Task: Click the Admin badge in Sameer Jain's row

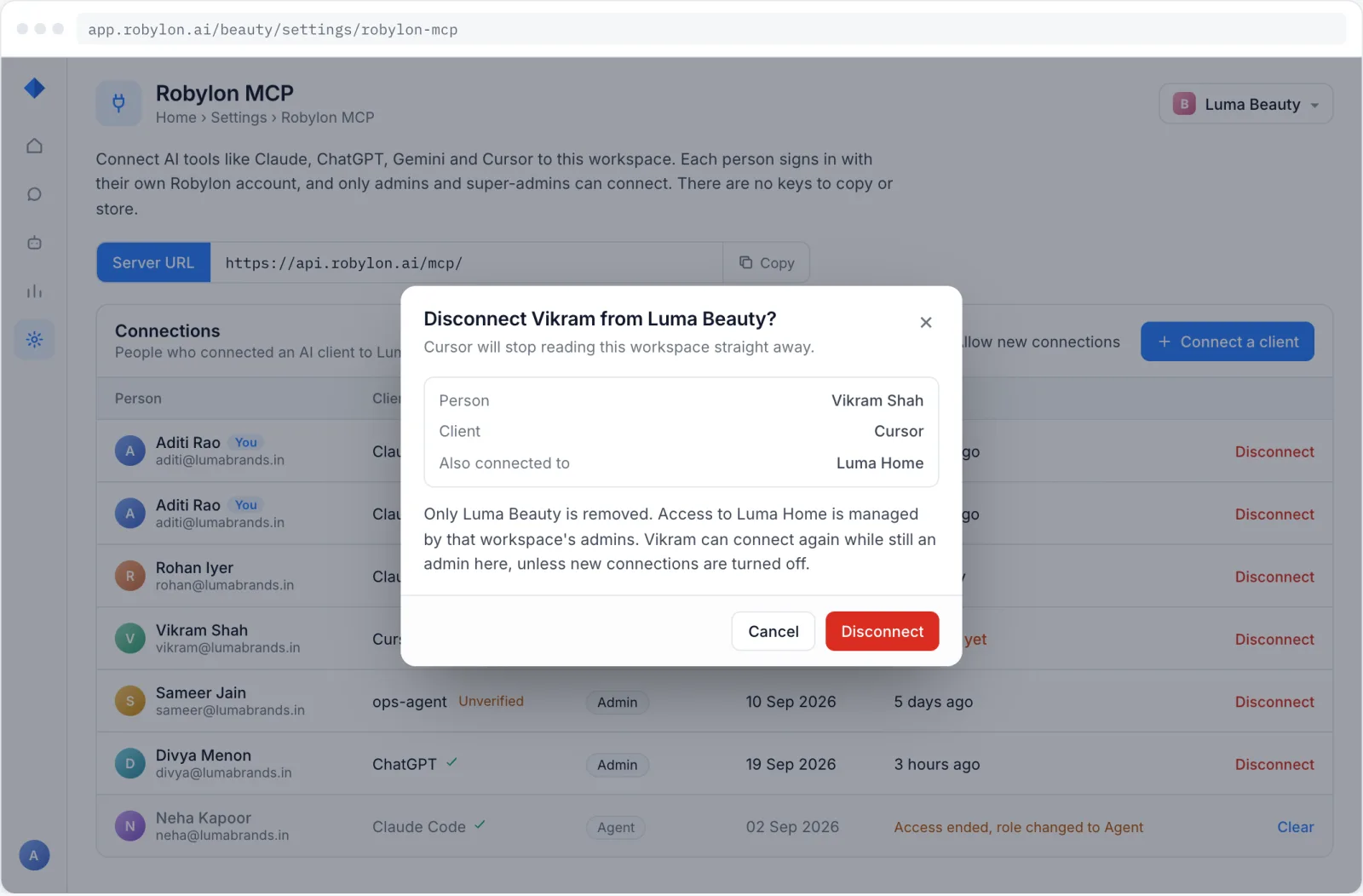Action: pos(618,702)
